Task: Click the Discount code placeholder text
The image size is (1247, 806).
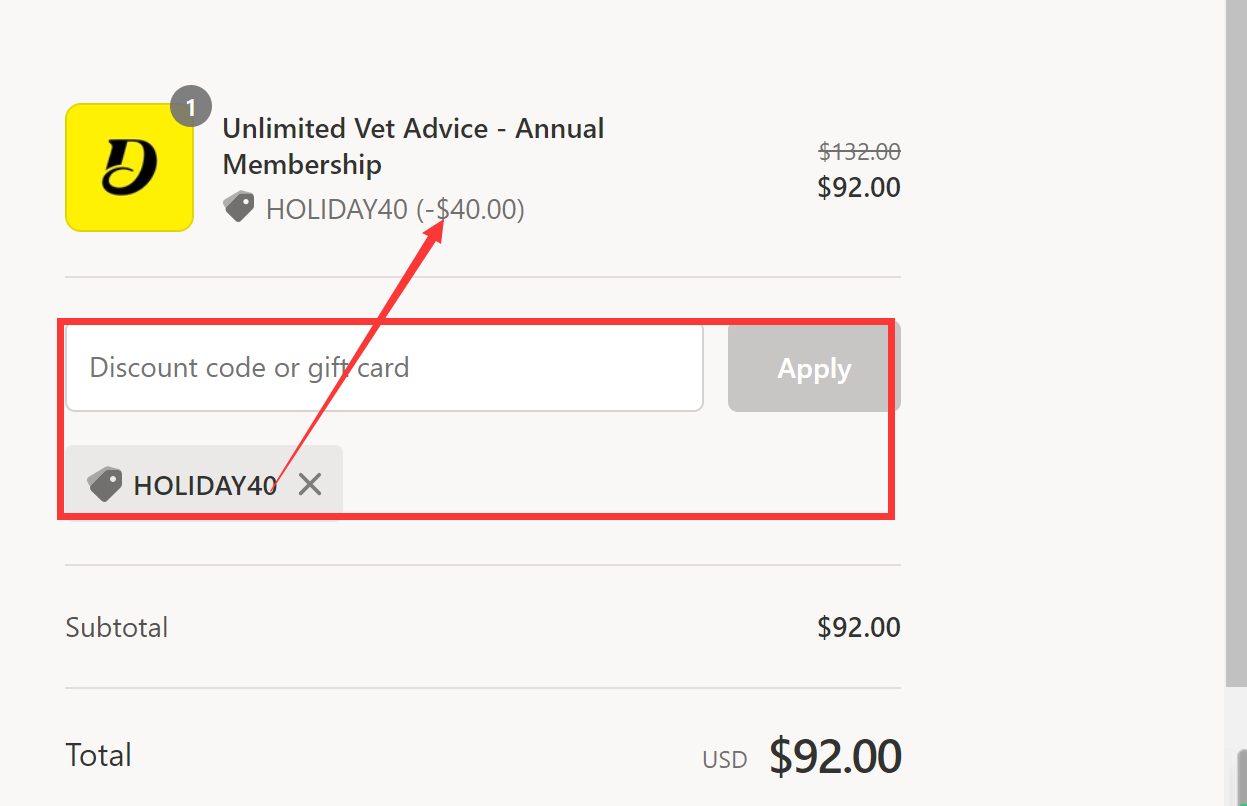Action: click(249, 367)
